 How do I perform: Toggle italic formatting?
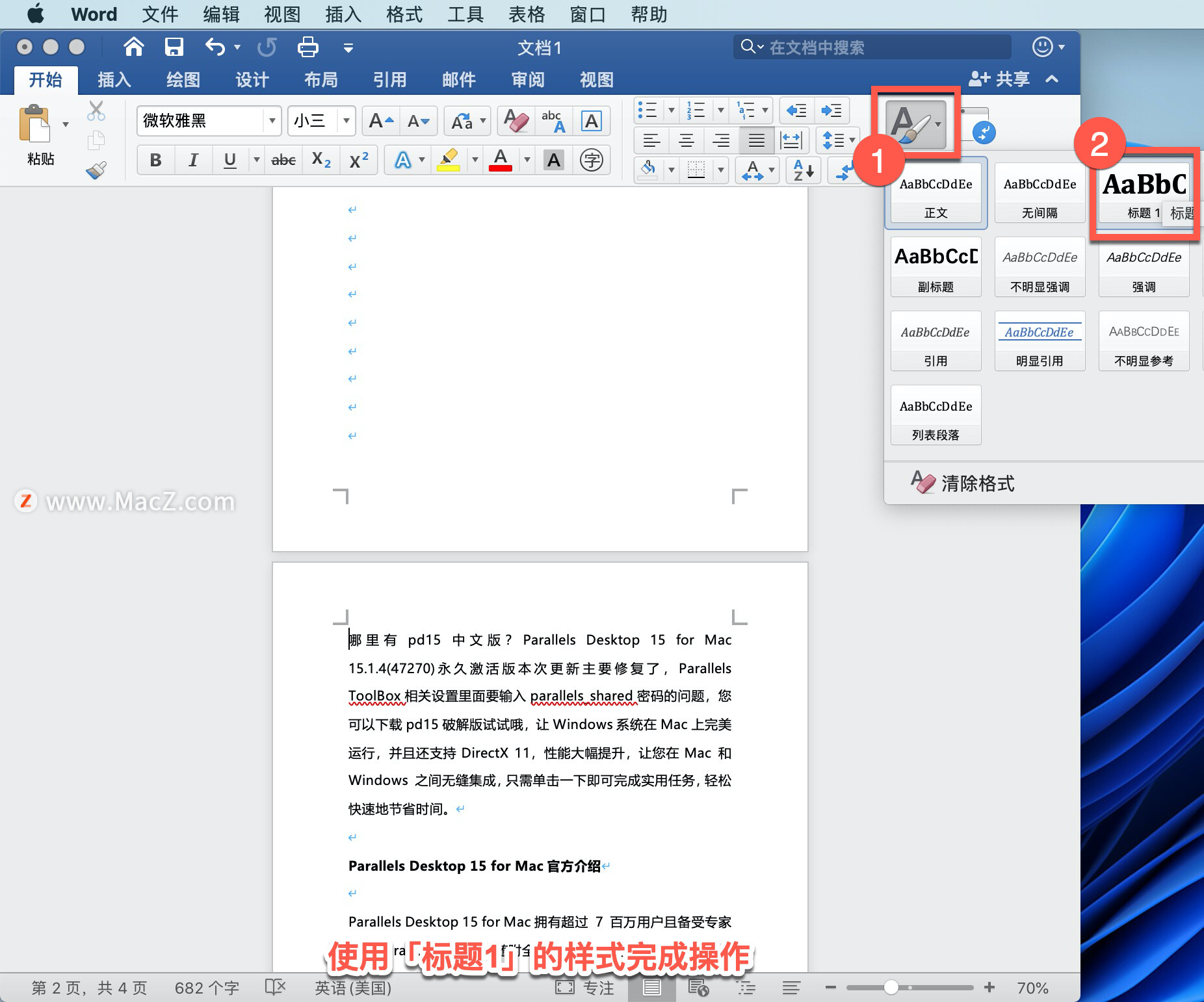(193, 160)
